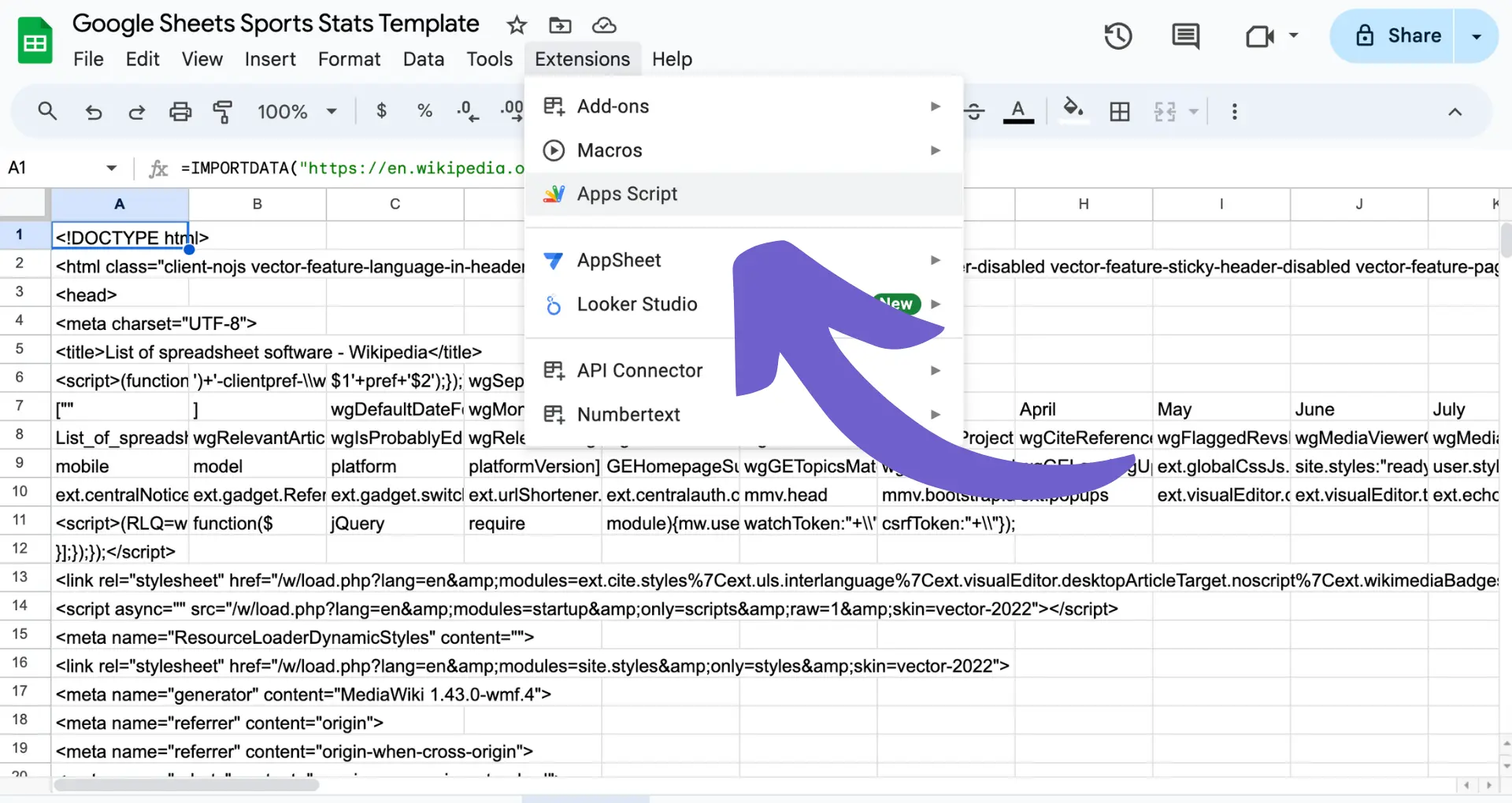
Task: Star the Google Sheets Sports Stats Template
Action: pos(517,25)
